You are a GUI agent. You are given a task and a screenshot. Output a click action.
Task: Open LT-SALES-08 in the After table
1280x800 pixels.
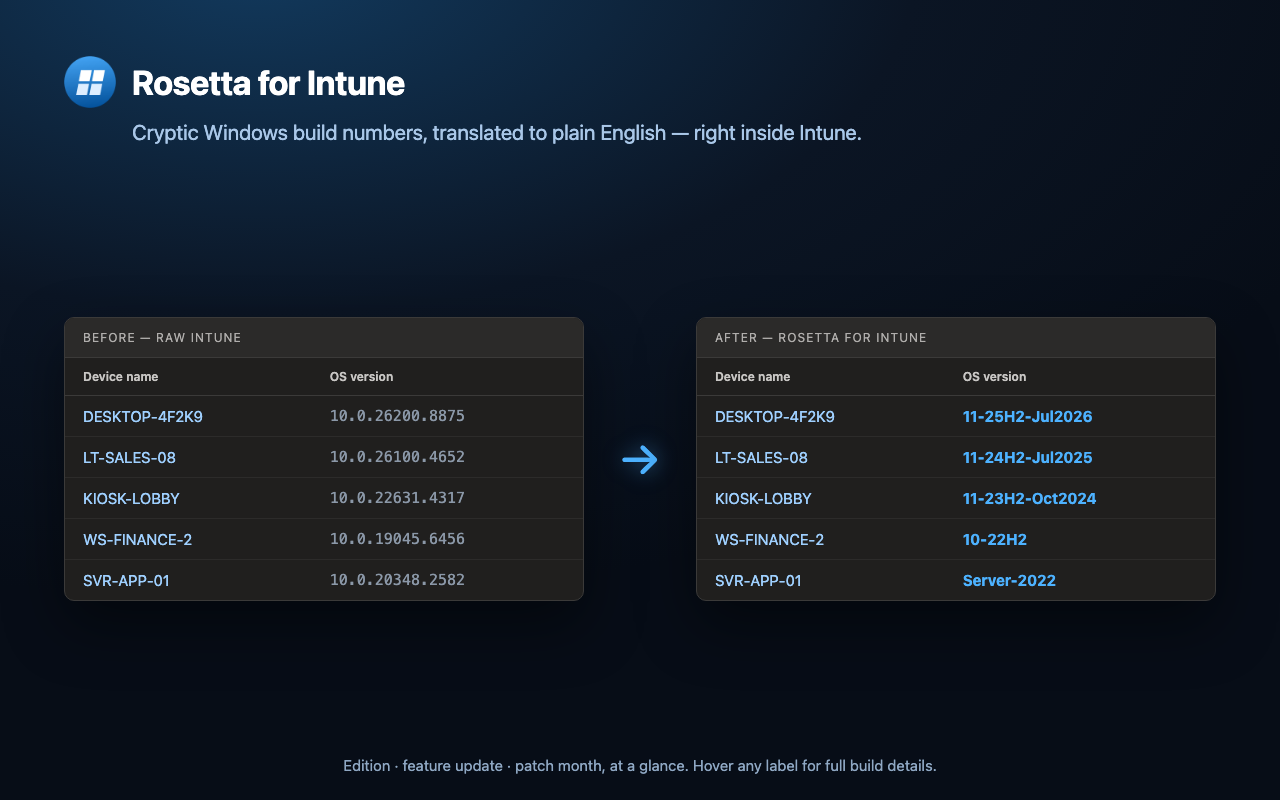coord(761,457)
